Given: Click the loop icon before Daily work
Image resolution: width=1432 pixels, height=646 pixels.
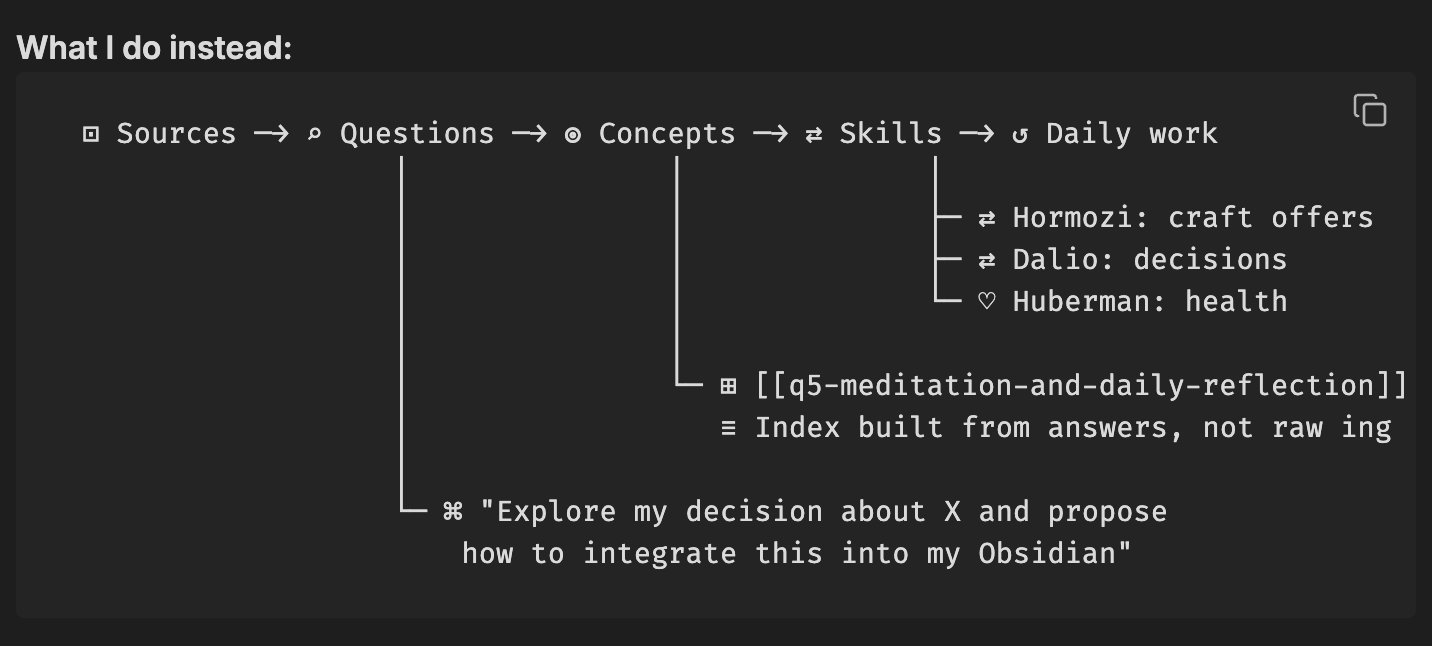Looking at the screenshot, I should (1020, 134).
